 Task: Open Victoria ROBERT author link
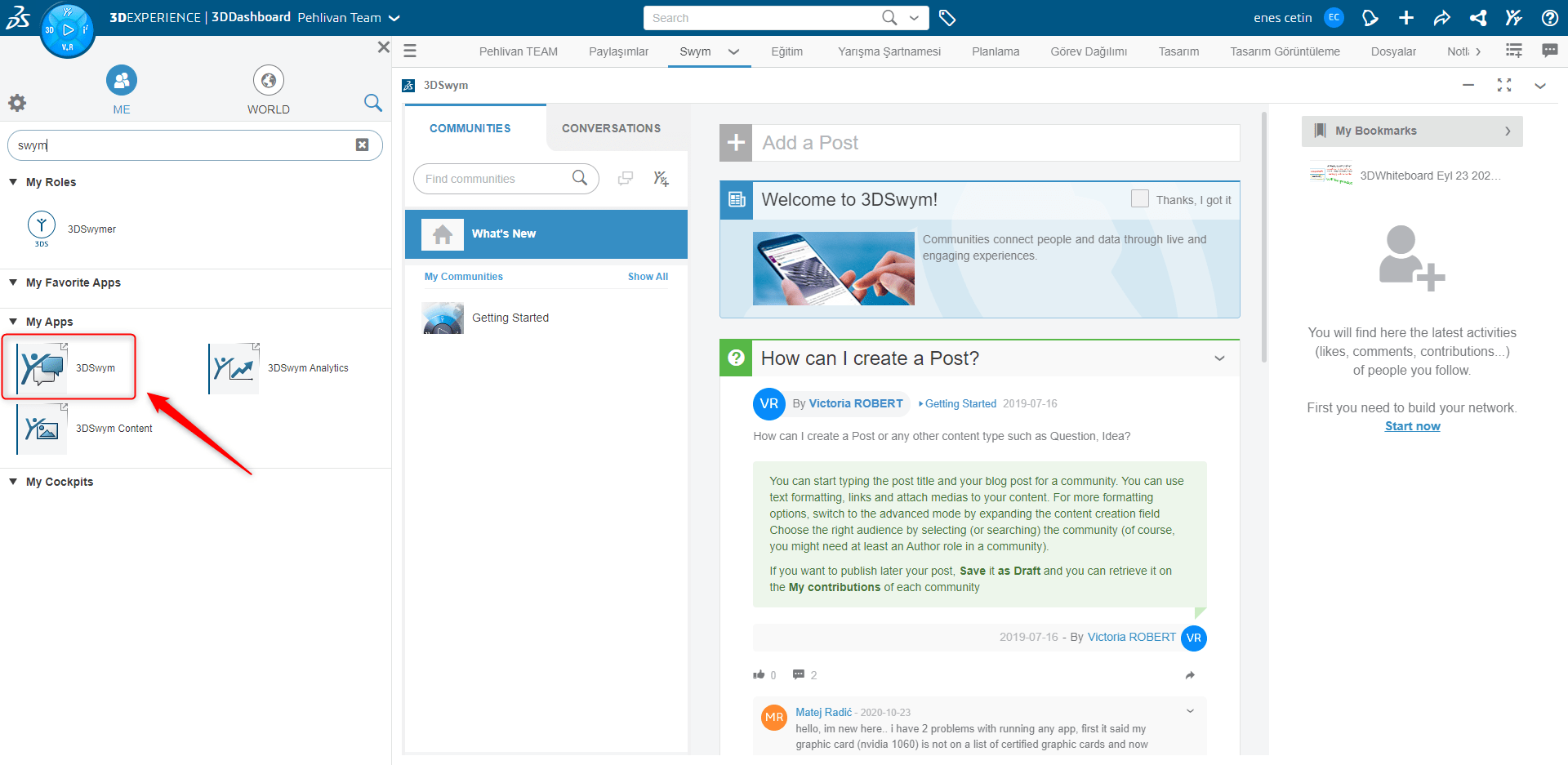pyautogui.click(x=855, y=403)
